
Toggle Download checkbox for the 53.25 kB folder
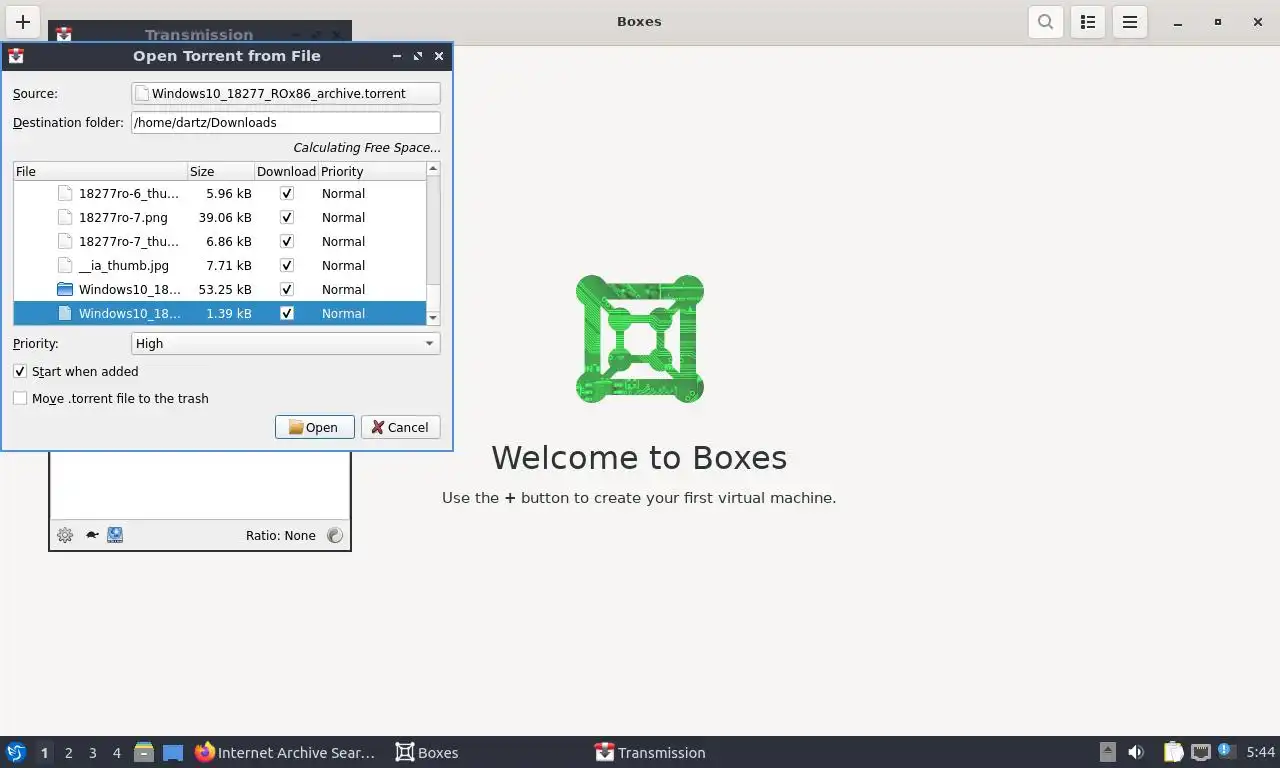click(287, 289)
